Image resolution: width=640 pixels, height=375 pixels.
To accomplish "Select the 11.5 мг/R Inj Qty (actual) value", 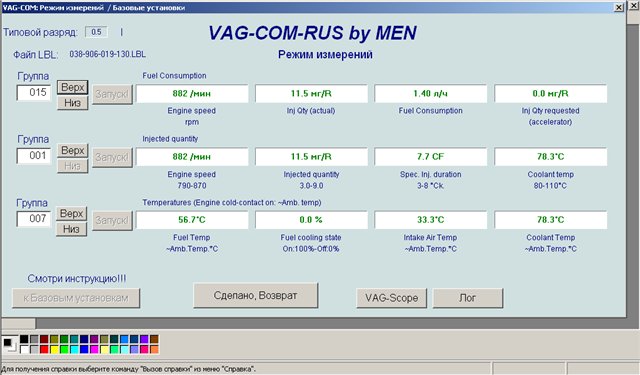I will tap(311, 93).
